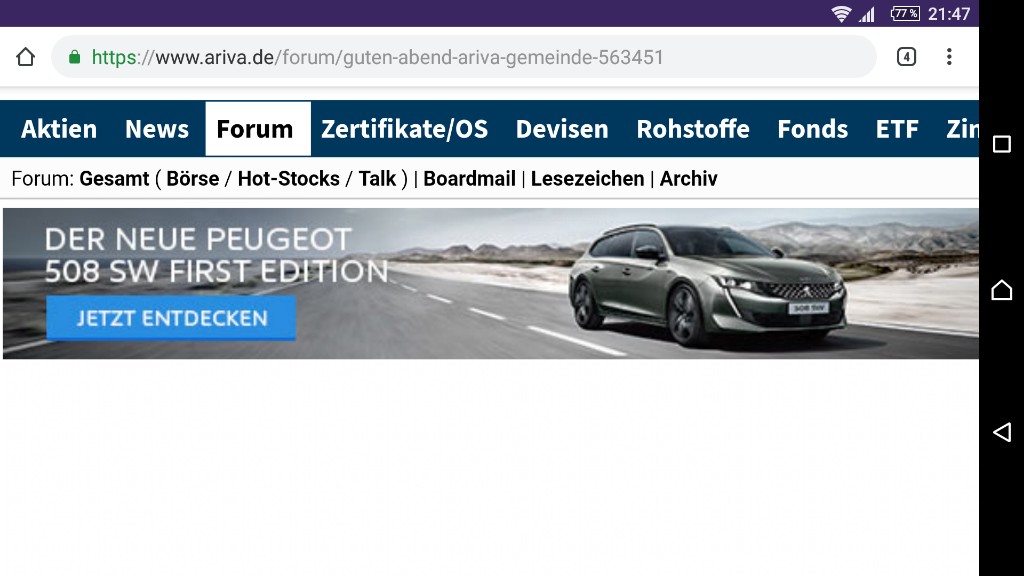Tap the Chrome home icon

(25, 57)
